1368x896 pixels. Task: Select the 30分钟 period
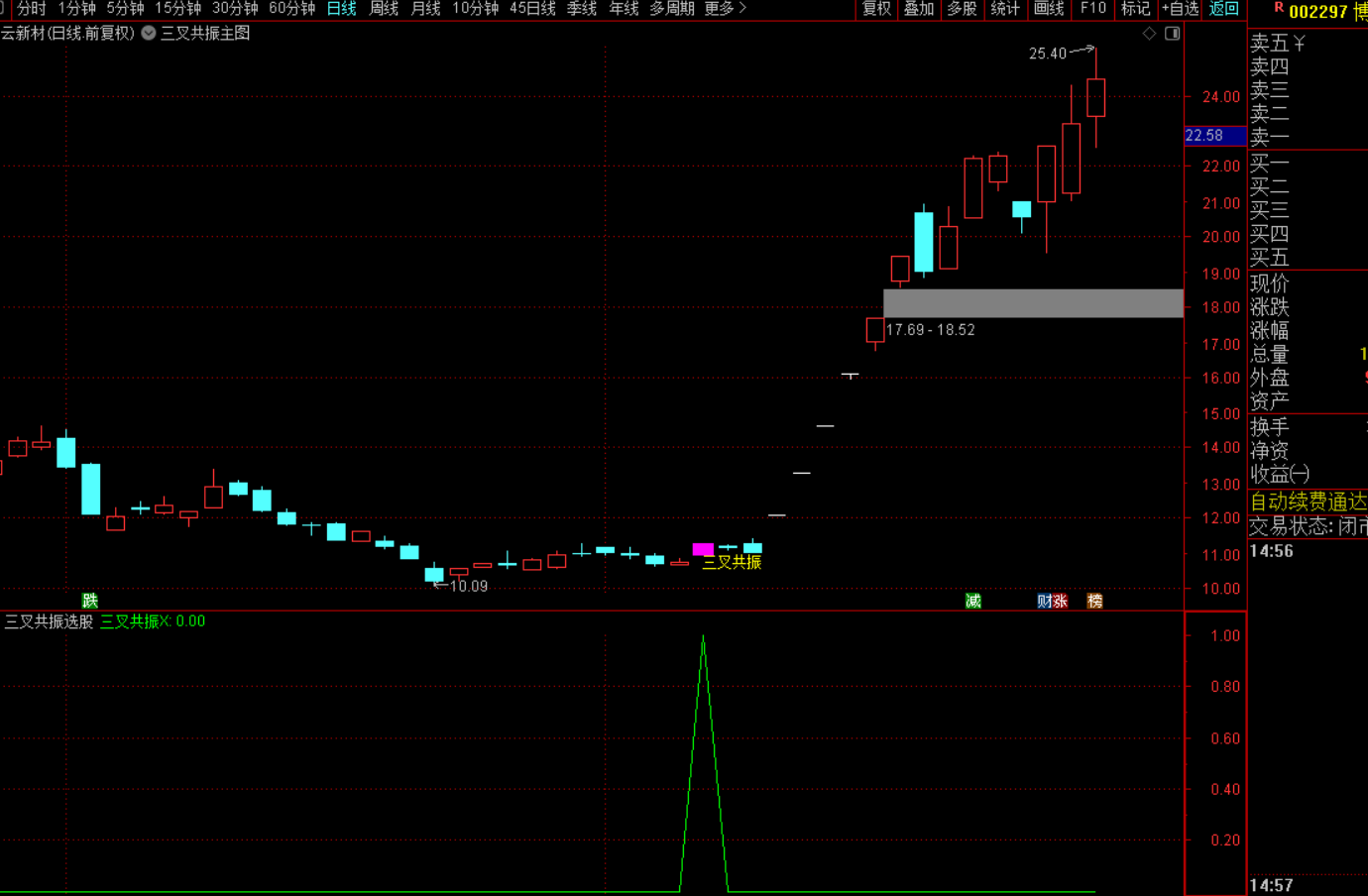(x=235, y=9)
